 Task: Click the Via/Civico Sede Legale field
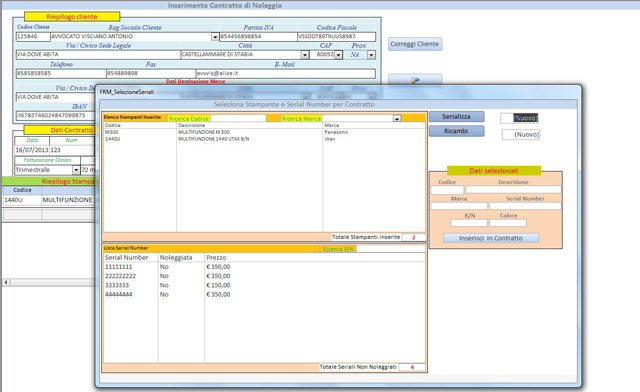[x=98, y=55]
